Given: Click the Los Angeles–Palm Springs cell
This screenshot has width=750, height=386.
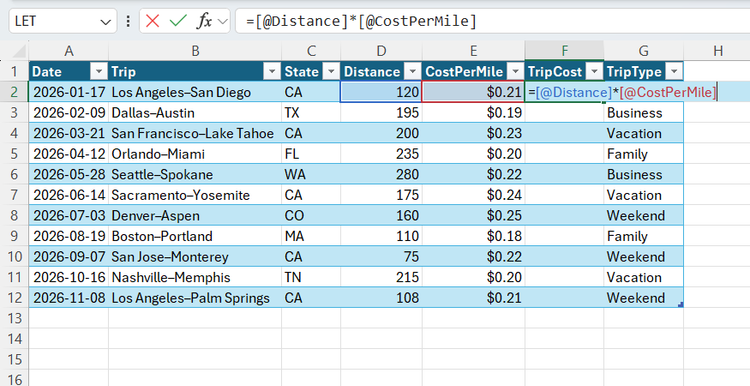Looking at the screenshot, I should [x=195, y=298].
